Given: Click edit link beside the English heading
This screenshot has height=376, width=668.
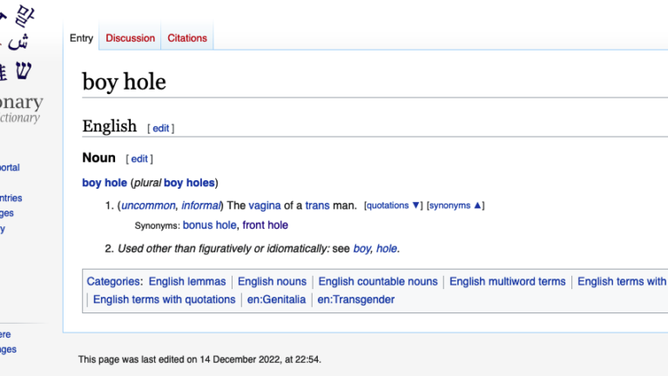Looking at the screenshot, I should (161, 128).
